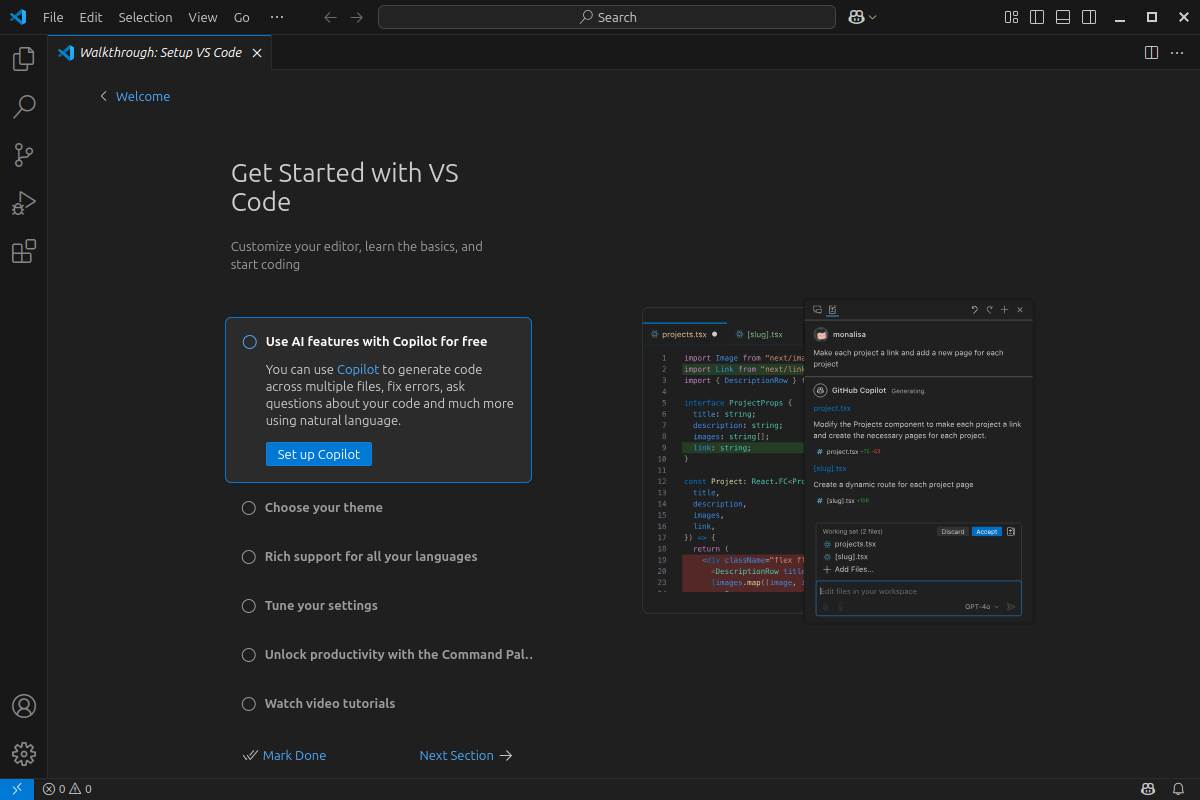Check off the Choose your theme step
Image resolution: width=1200 pixels, height=800 pixels.
point(249,508)
